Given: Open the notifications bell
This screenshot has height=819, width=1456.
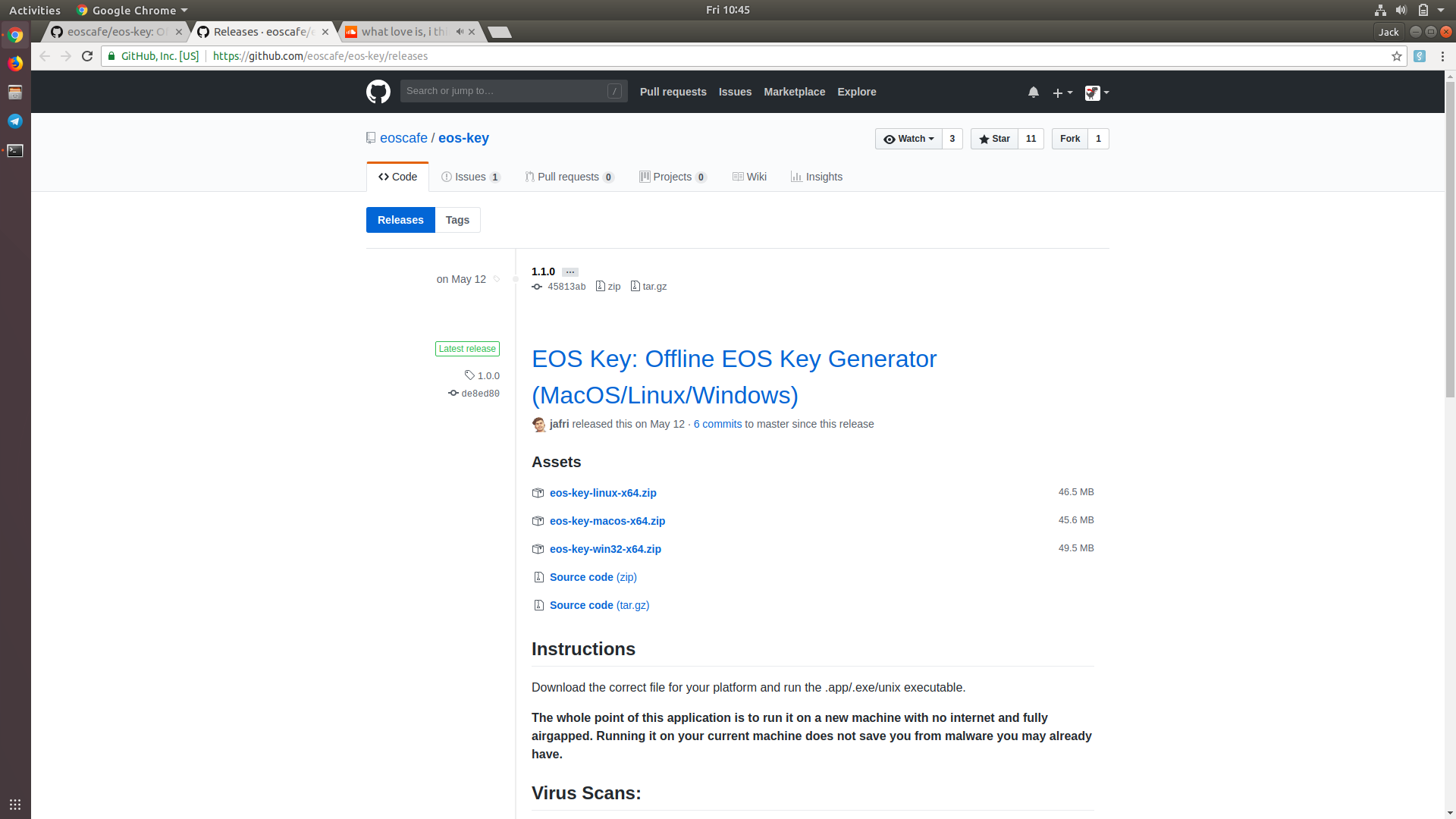Looking at the screenshot, I should [1033, 92].
